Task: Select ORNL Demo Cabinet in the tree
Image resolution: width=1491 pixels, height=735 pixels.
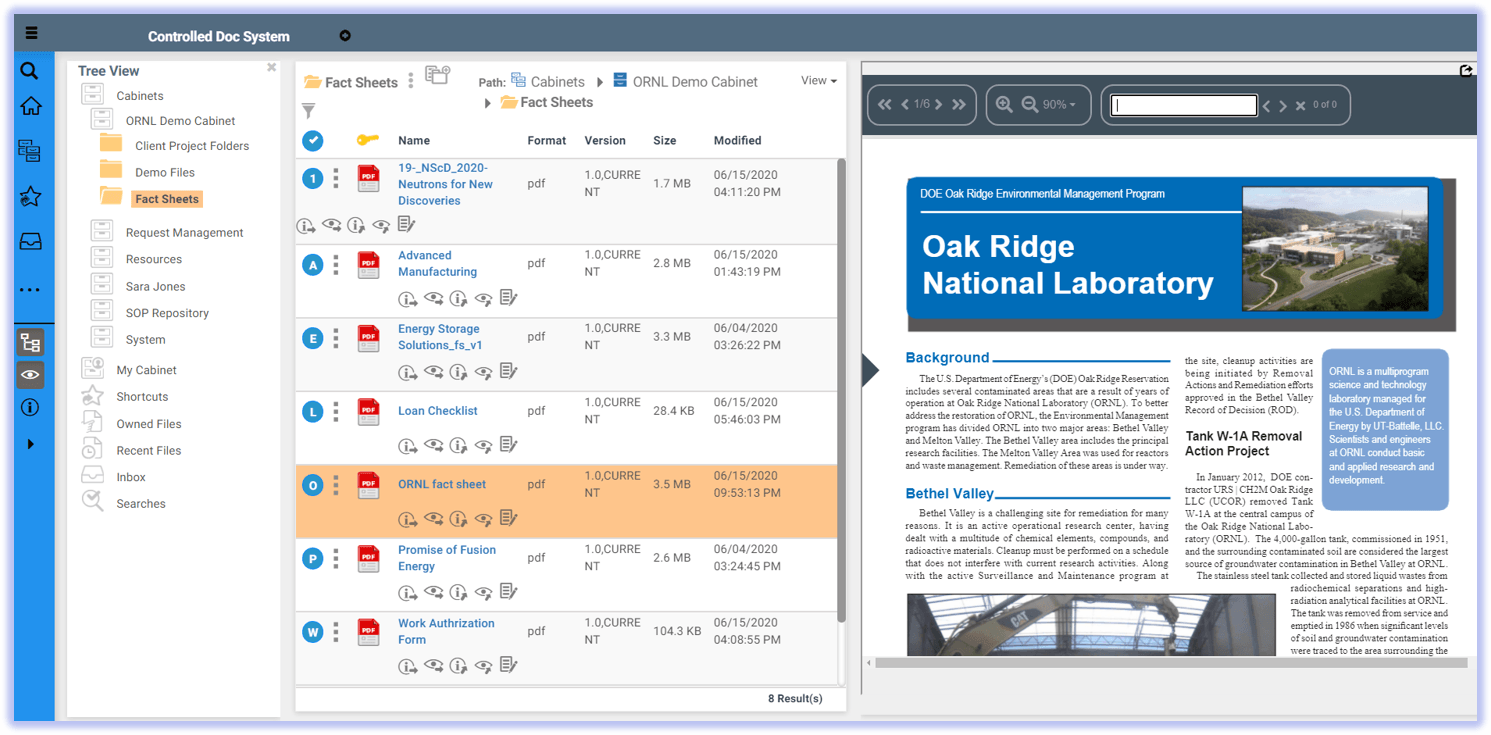Action: coord(180,121)
